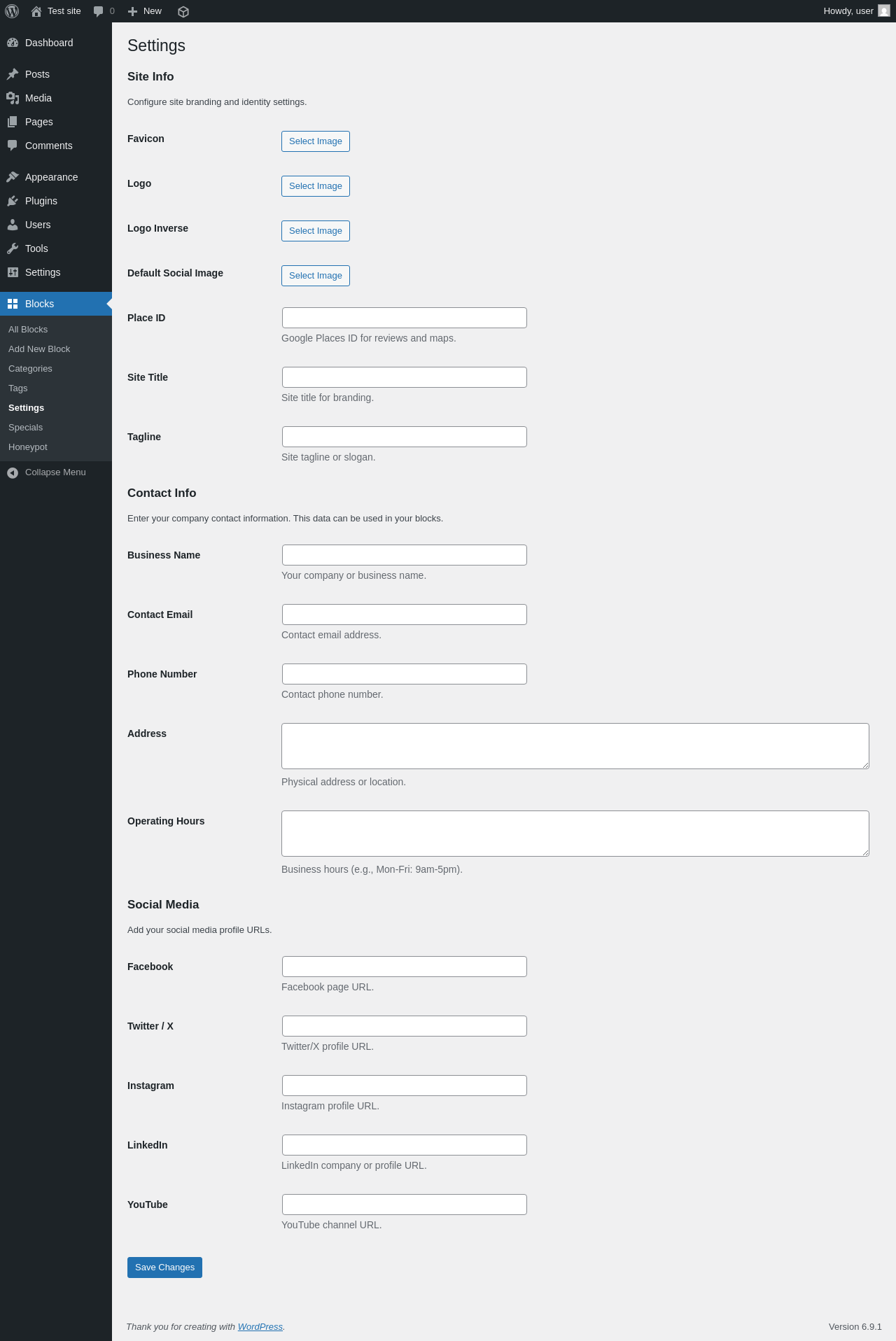Click Select Image for Logo Inverse
This screenshot has width=896, height=1341.
316,231
